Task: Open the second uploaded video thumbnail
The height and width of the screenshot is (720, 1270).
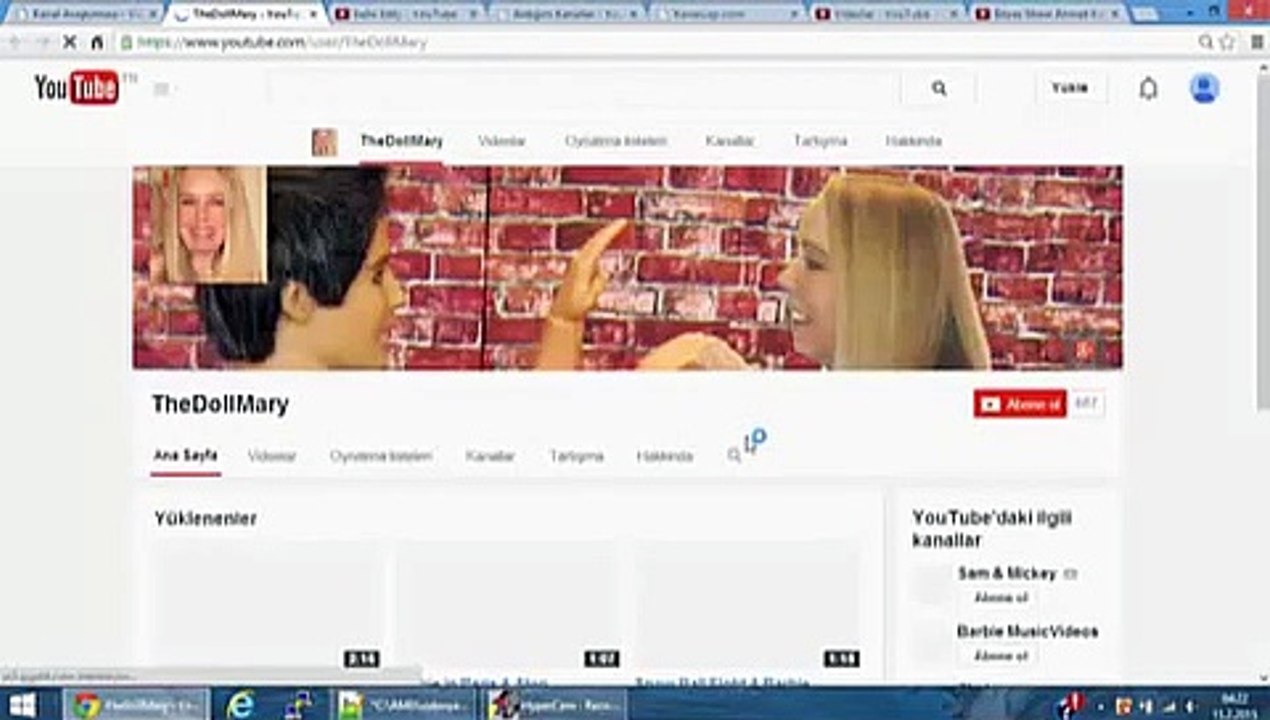Action: [508, 605]
